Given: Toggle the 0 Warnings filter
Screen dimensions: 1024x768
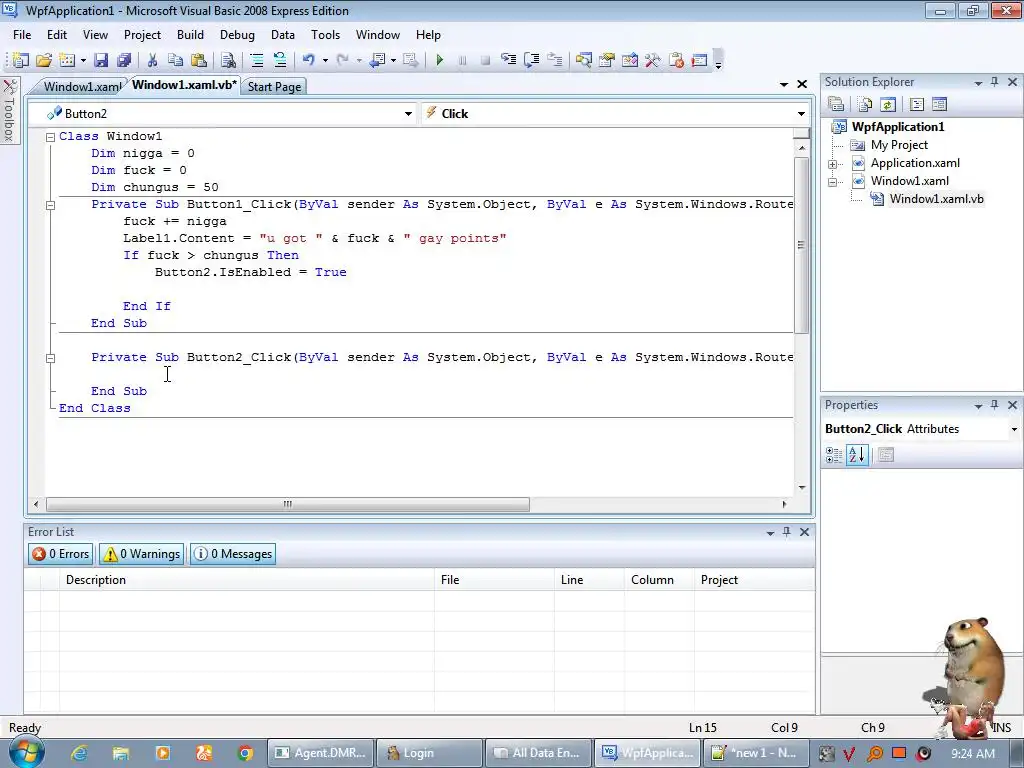Looking at the screenshot, I should [142, 554].
